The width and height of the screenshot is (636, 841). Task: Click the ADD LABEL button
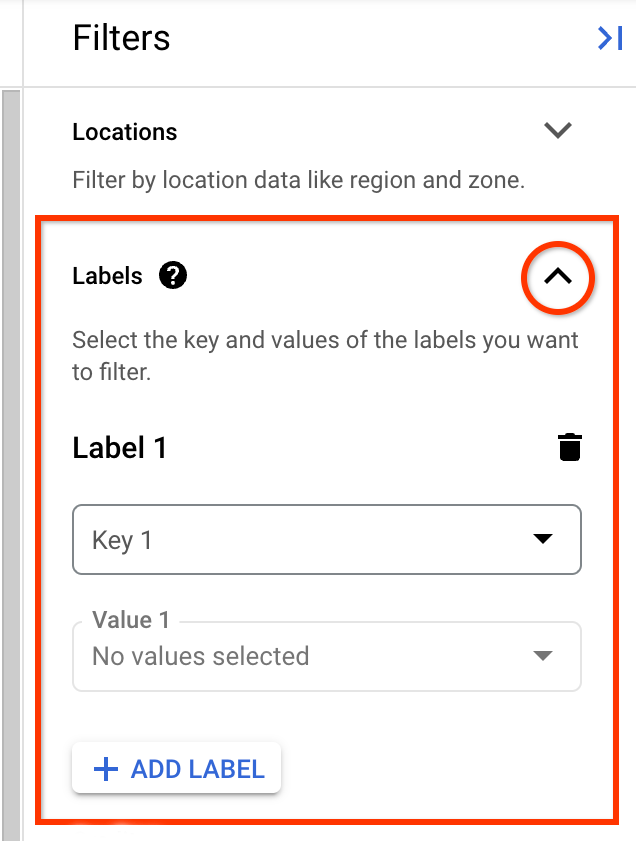[176, 768]
